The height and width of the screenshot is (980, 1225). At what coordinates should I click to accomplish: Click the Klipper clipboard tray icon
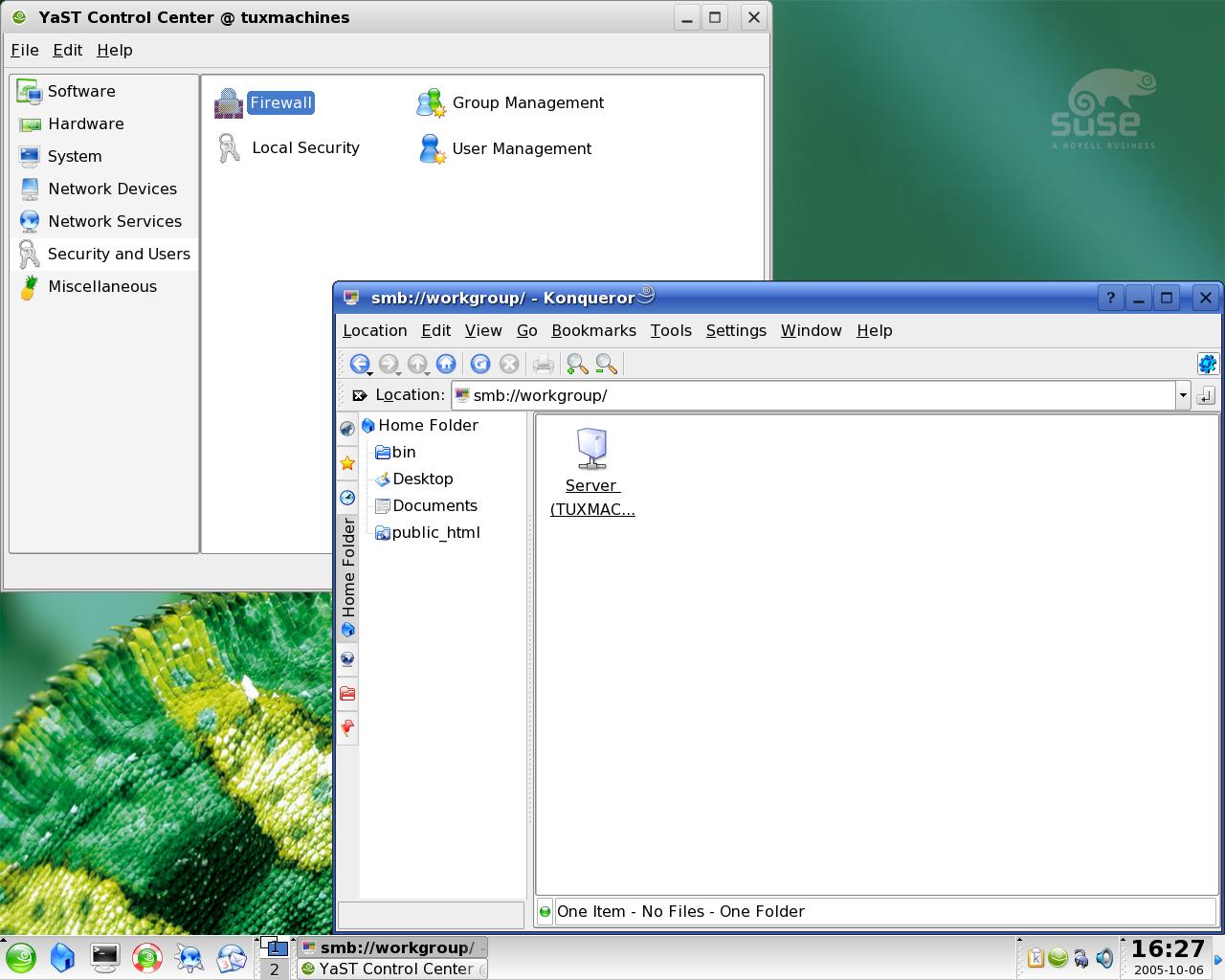(x=1035, y=957)
